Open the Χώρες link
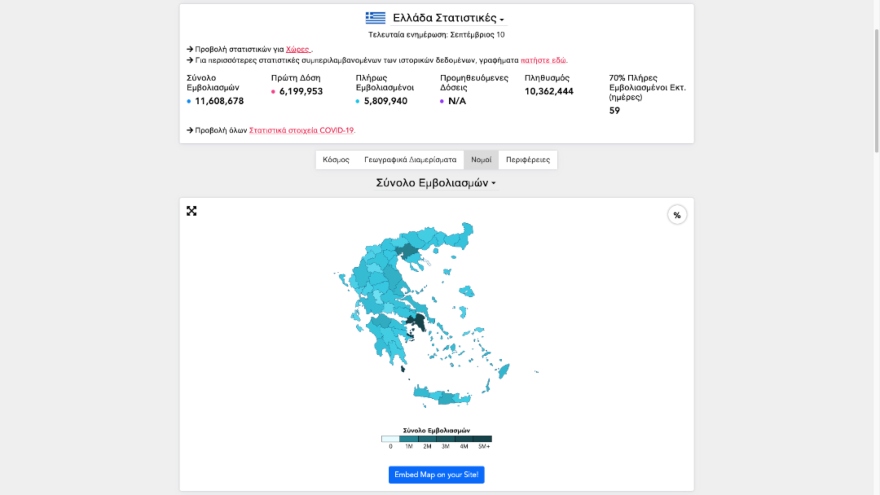The height and width of the screenshot is (495, 880). point(297,48)
